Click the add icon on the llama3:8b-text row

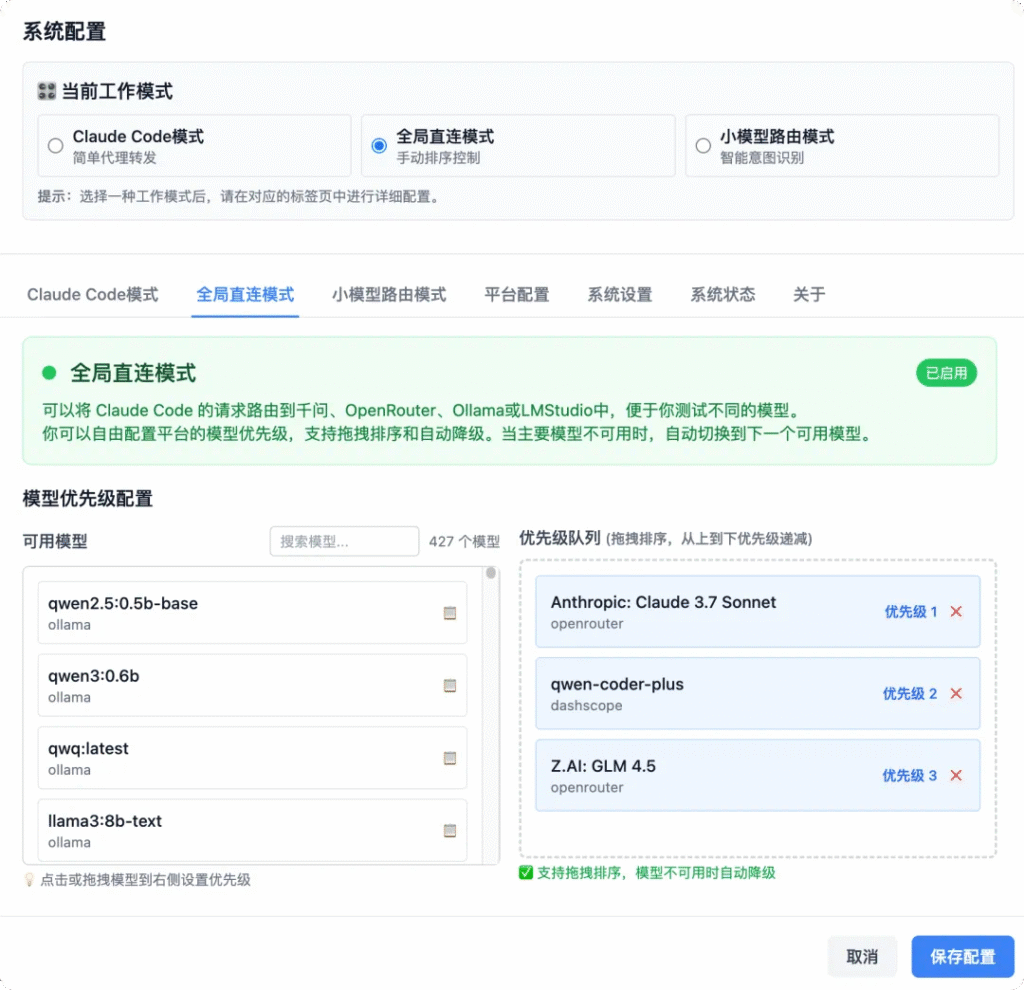tap(450, 830)
